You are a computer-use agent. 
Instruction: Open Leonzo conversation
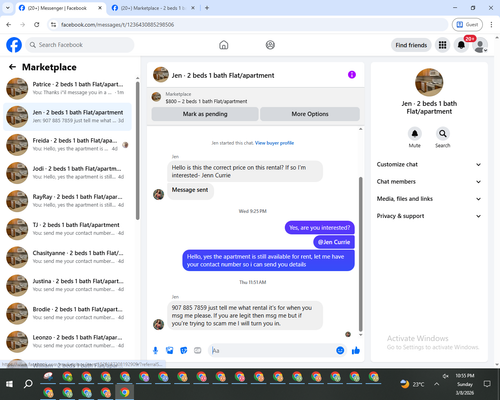pos(67,342)
